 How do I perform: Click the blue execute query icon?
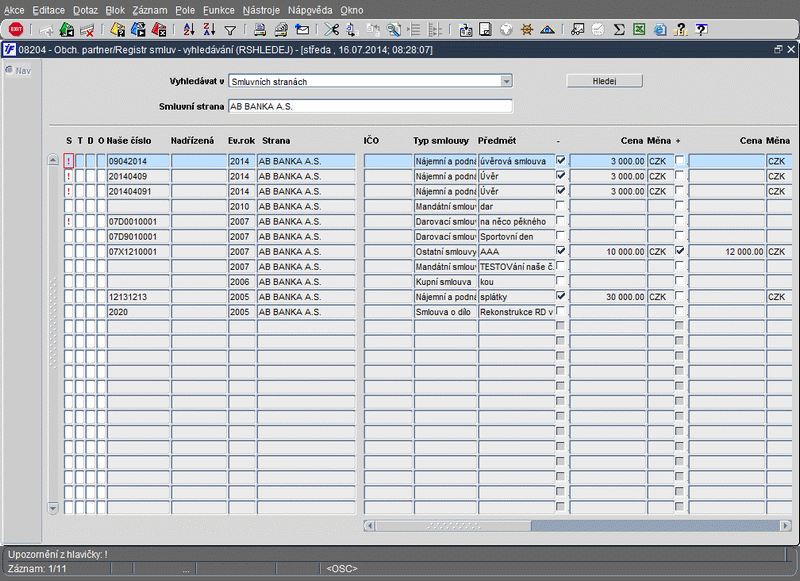coord(138,30)
